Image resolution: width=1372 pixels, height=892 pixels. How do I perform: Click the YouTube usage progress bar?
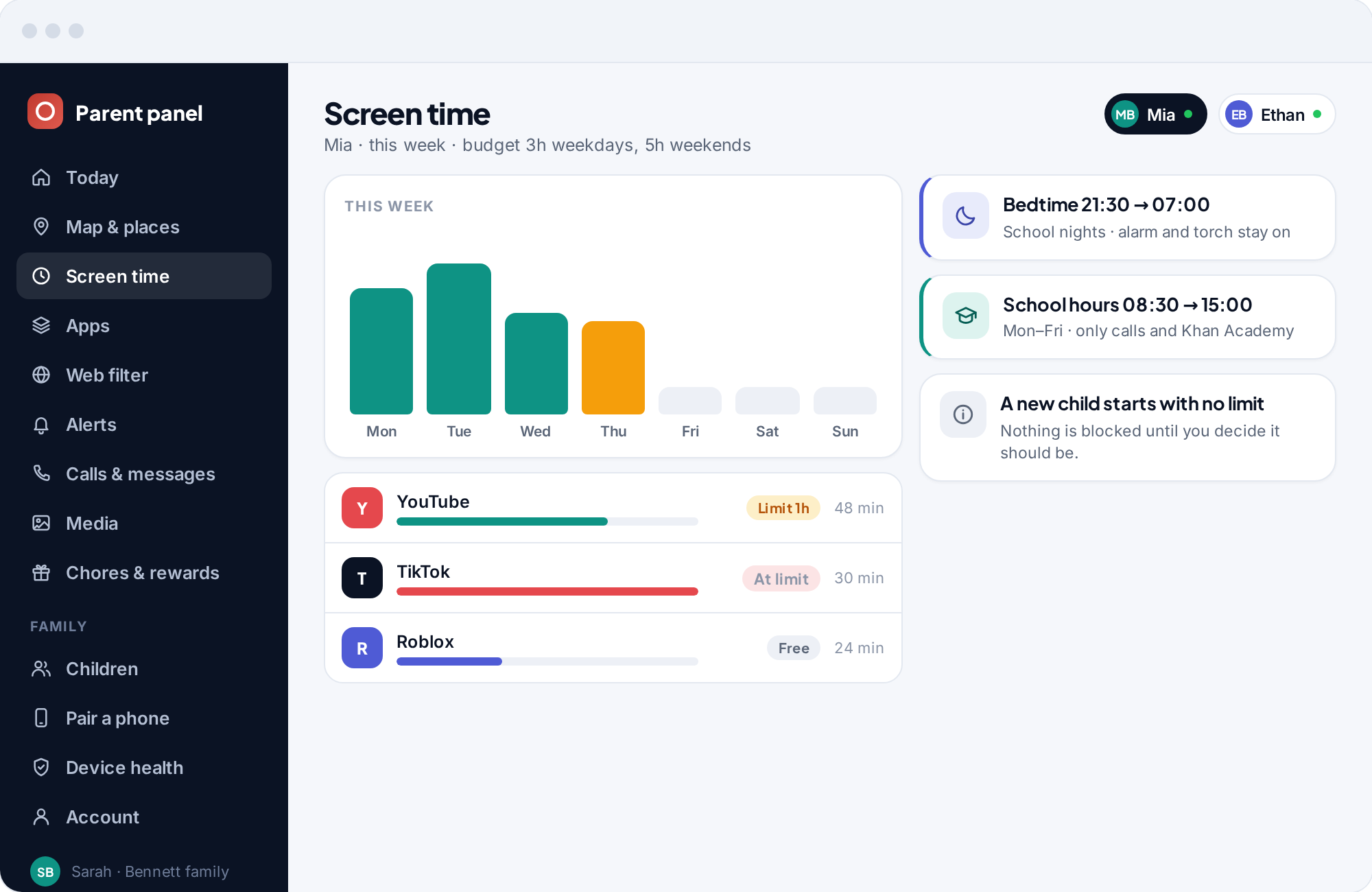point(547,521)
